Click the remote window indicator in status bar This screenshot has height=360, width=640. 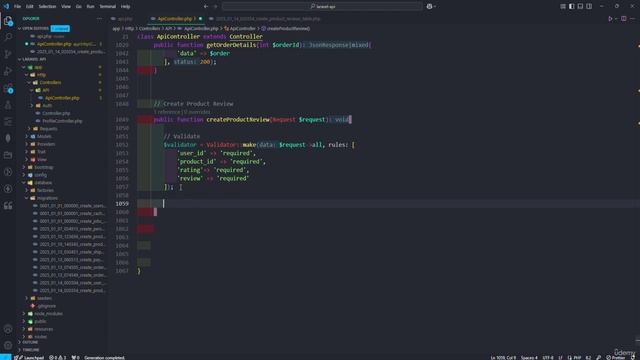[x=5, y=357]
